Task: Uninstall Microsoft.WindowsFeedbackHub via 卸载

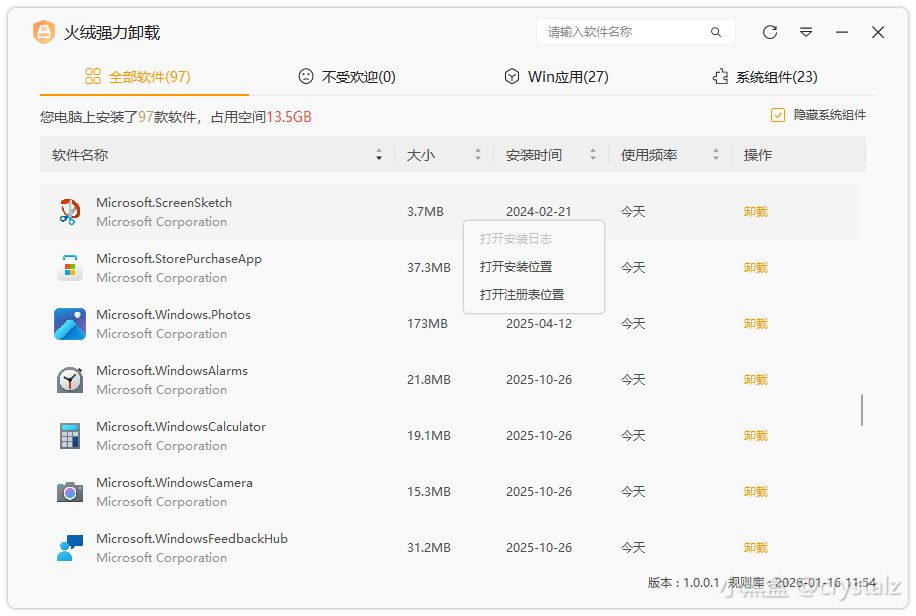Action: pos(755,548)
